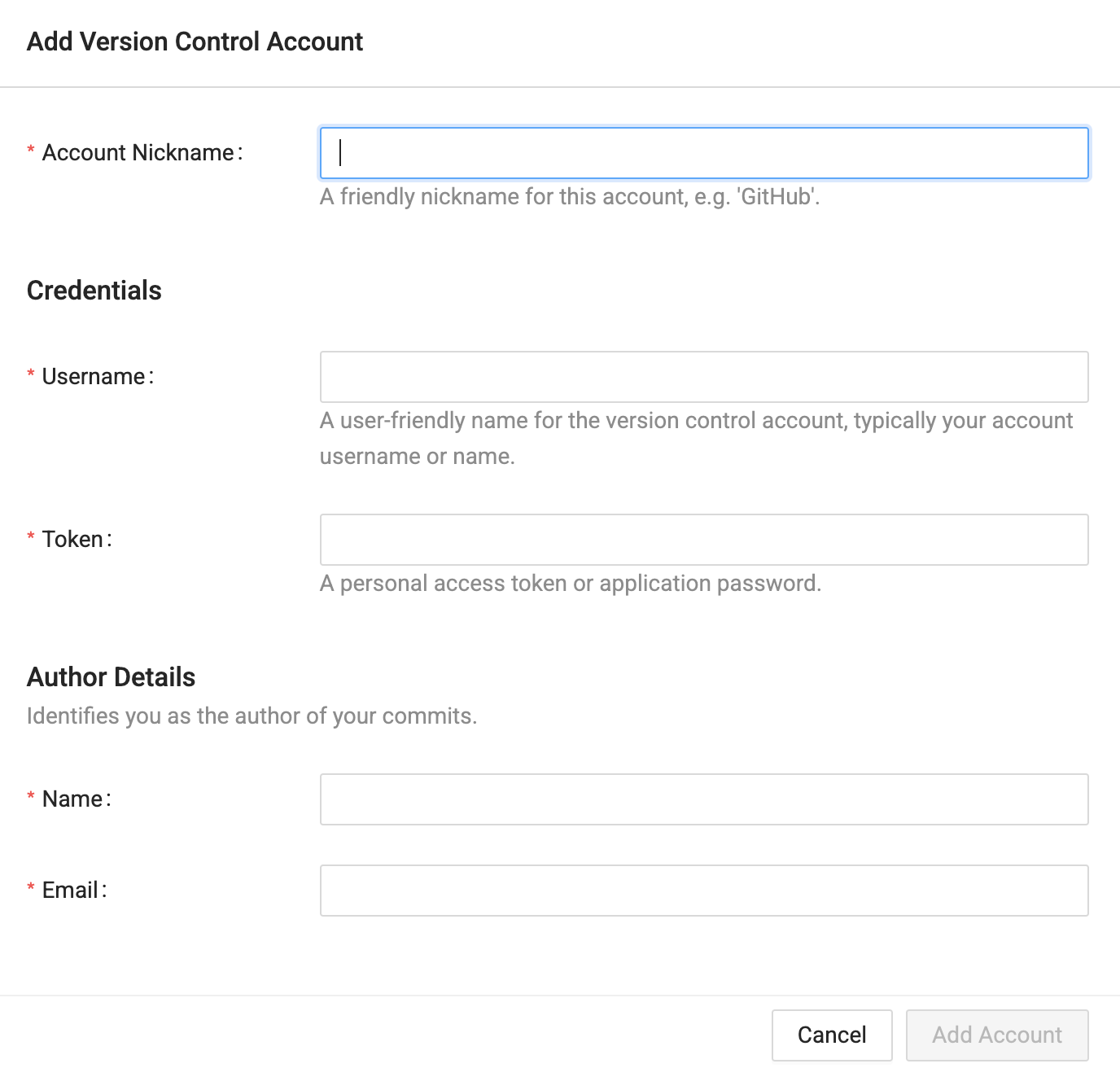Click the Author Details section heading
1120x1068 pixels.
(x=111, y=676)
